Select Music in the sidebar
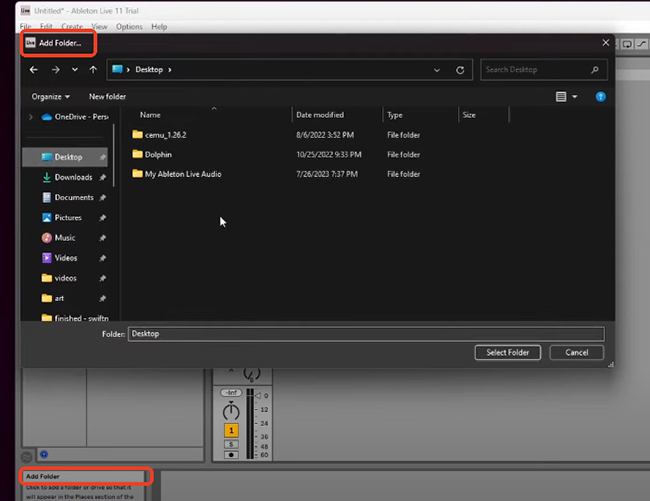This screenshot has width=650, height=501. pos(65,238)
